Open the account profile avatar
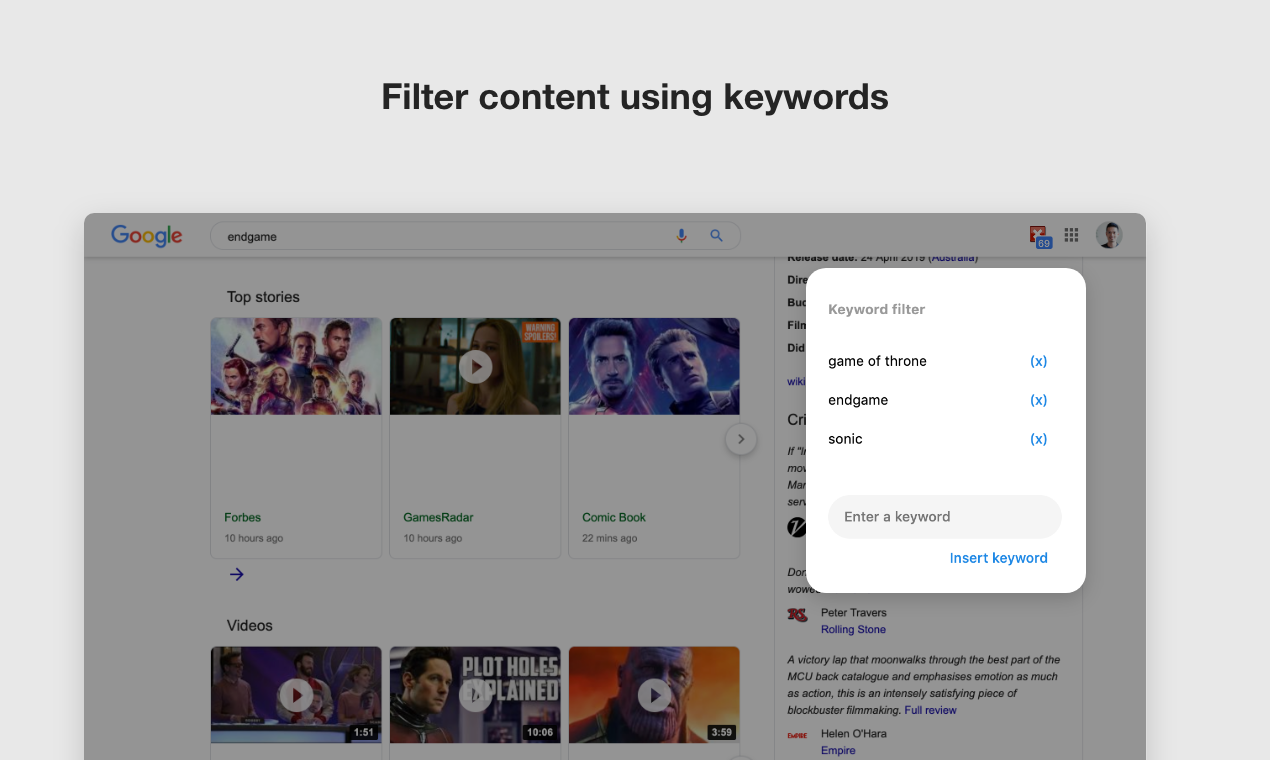1270x760 pixels. 1109,235
